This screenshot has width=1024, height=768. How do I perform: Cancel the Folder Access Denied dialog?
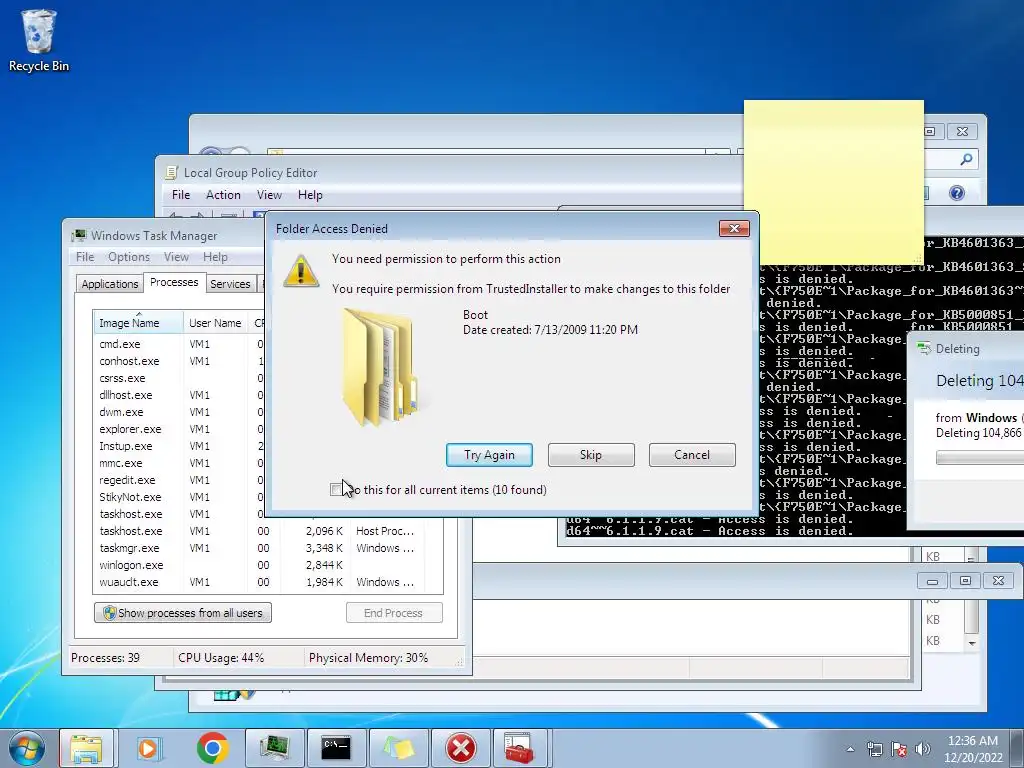pos(692,455)
